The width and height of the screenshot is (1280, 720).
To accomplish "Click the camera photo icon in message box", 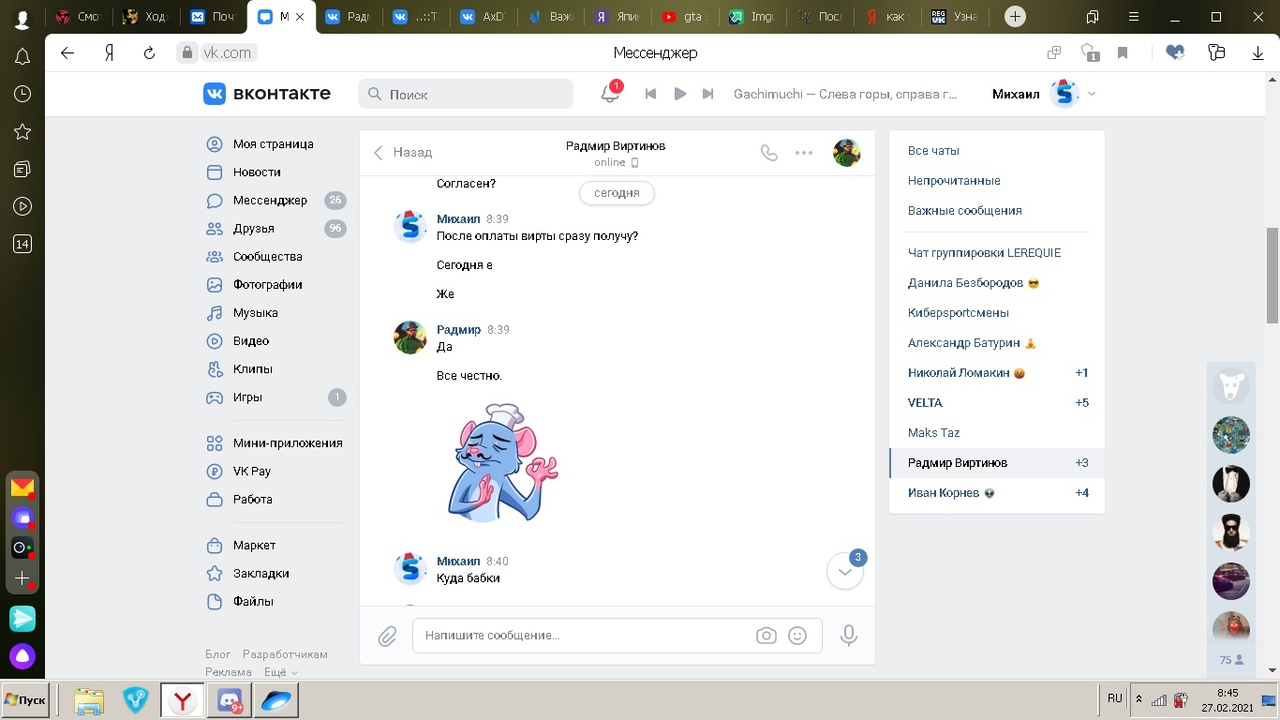I will (766, 636).
